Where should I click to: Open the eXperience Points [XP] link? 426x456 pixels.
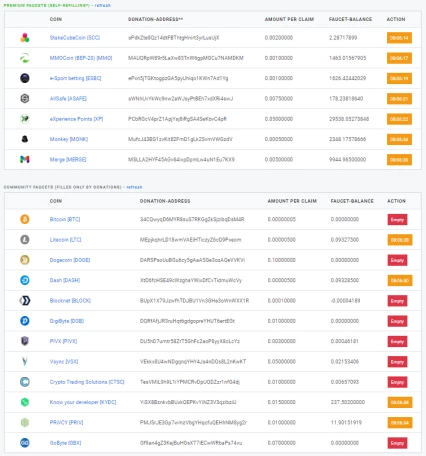click(76, 119)
